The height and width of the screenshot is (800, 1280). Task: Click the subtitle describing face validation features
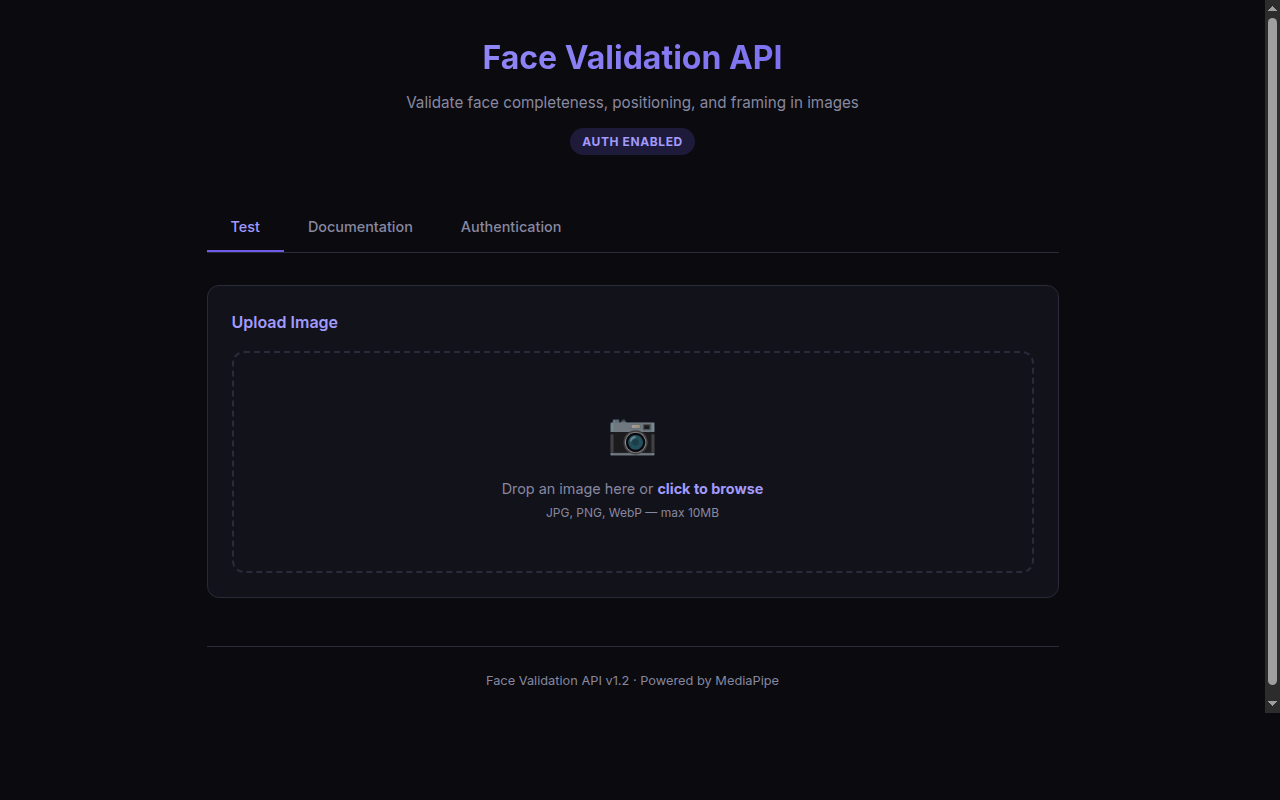point(632,102)
